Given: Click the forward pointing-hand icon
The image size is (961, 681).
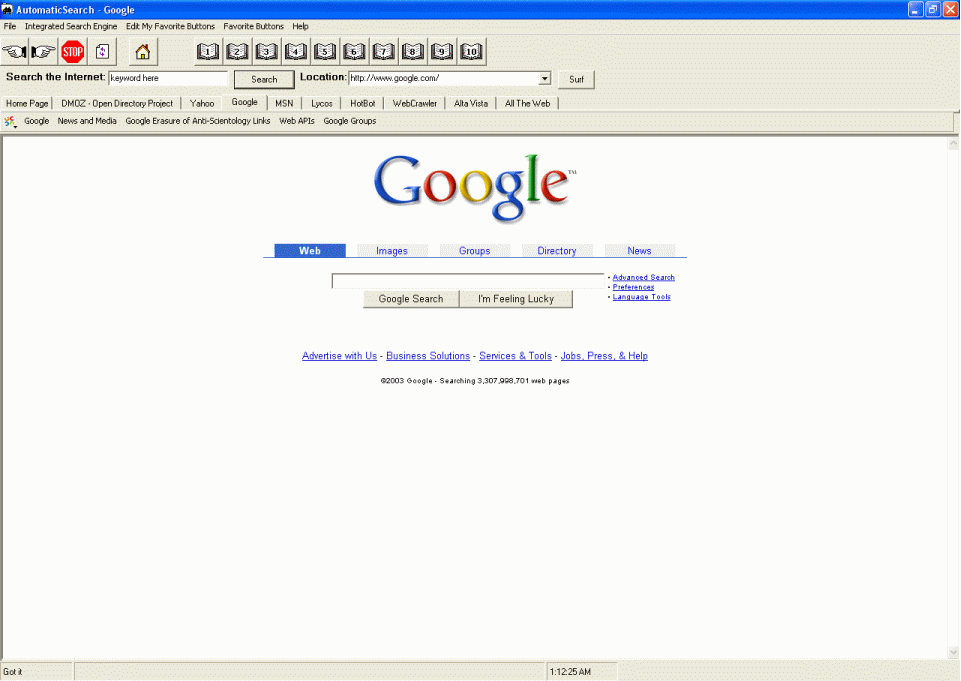Looking at the screenshot, I should (x=43, y=52).
